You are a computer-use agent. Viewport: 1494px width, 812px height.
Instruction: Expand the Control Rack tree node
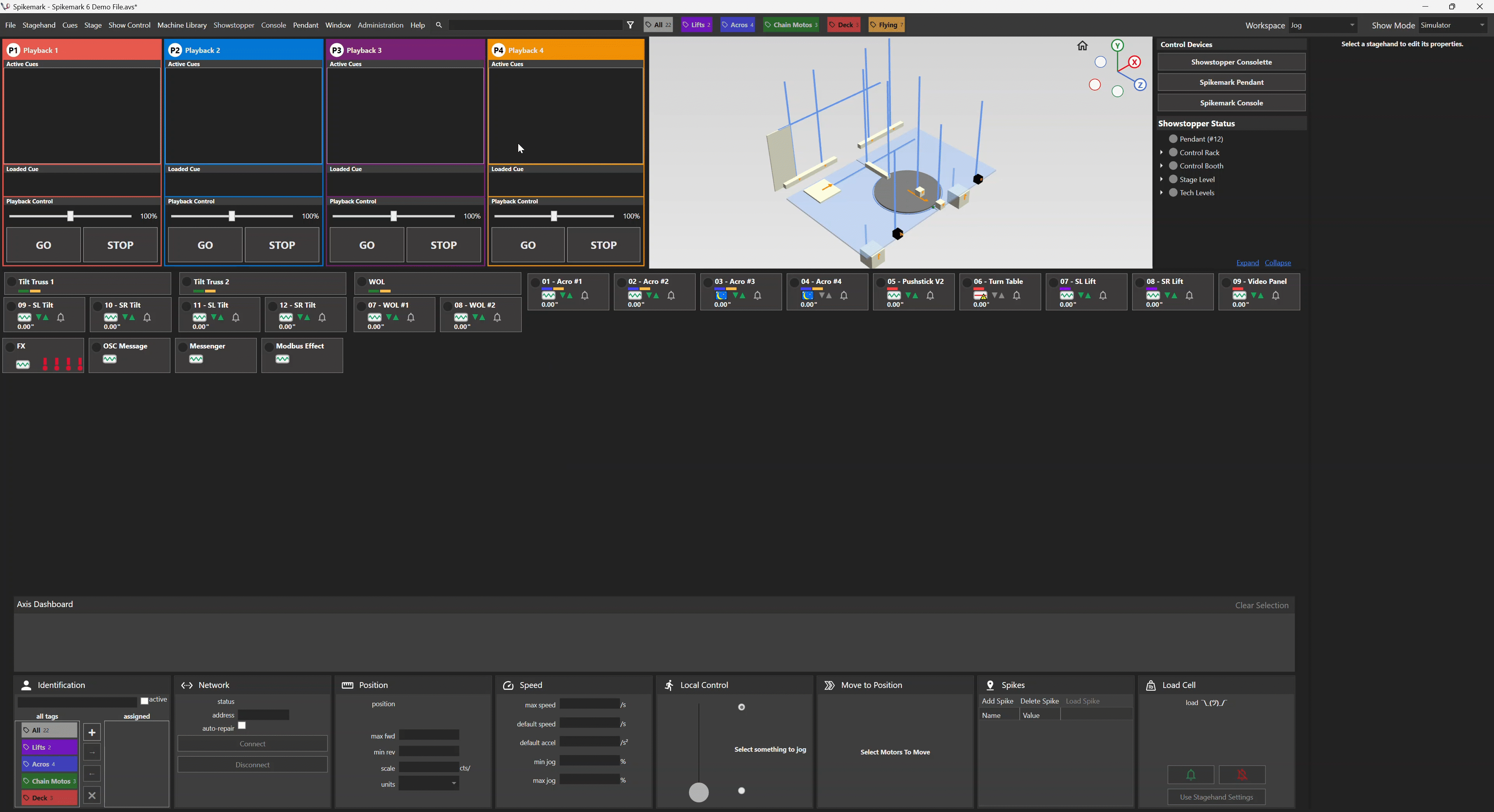tap(1162, 152)
